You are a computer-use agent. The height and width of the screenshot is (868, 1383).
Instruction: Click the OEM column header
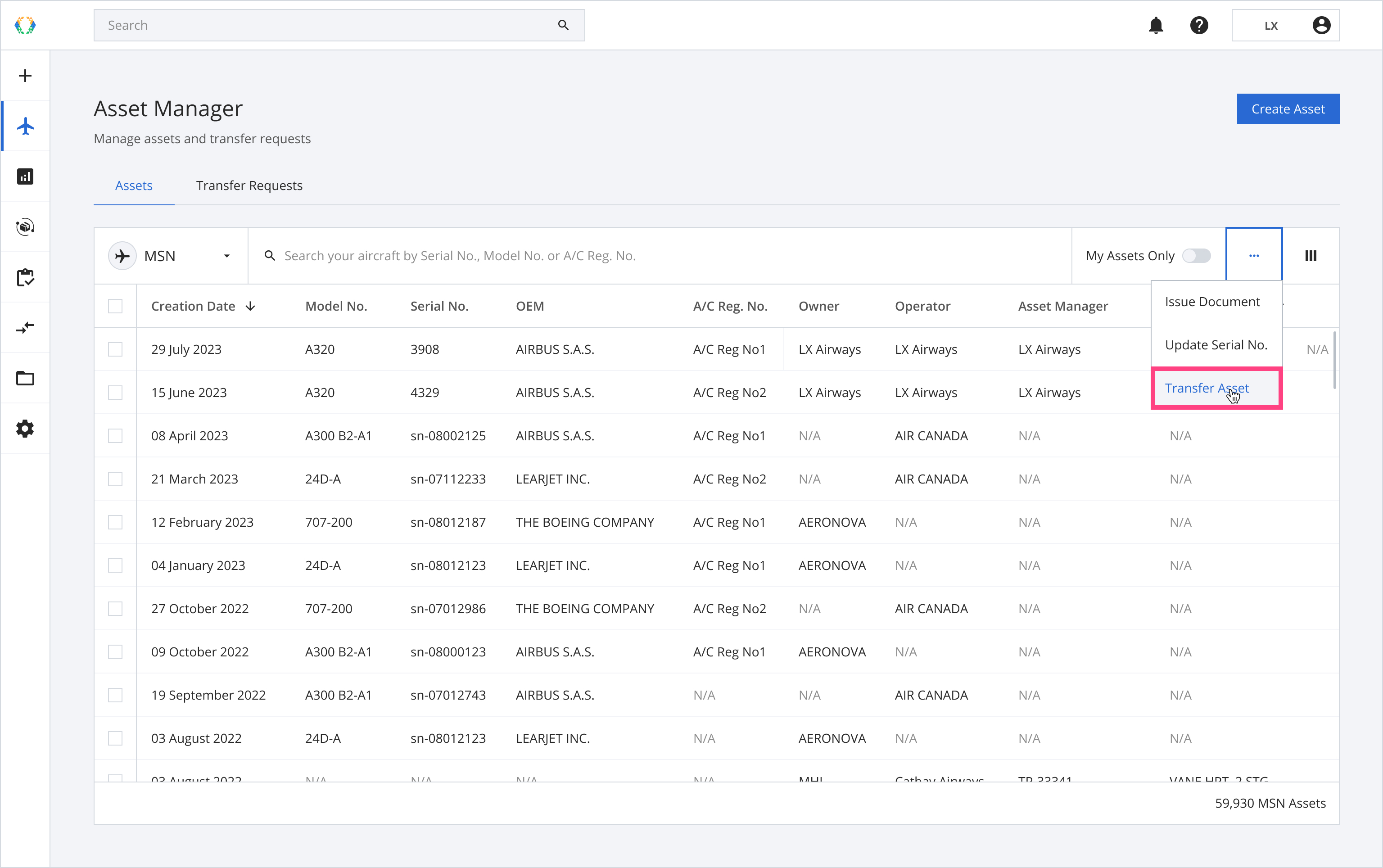(529, 307)
